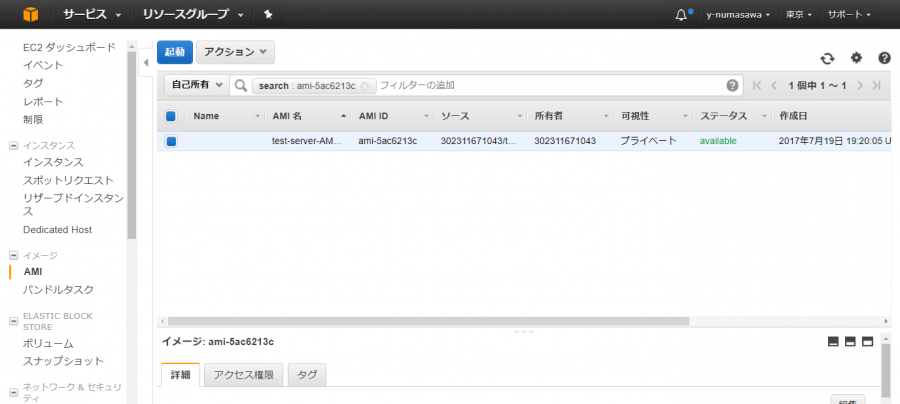The height and width of the screenshot is (404, 900).
Task: Open the 可視性 column dropdown arrow
Action: [685, 116]
